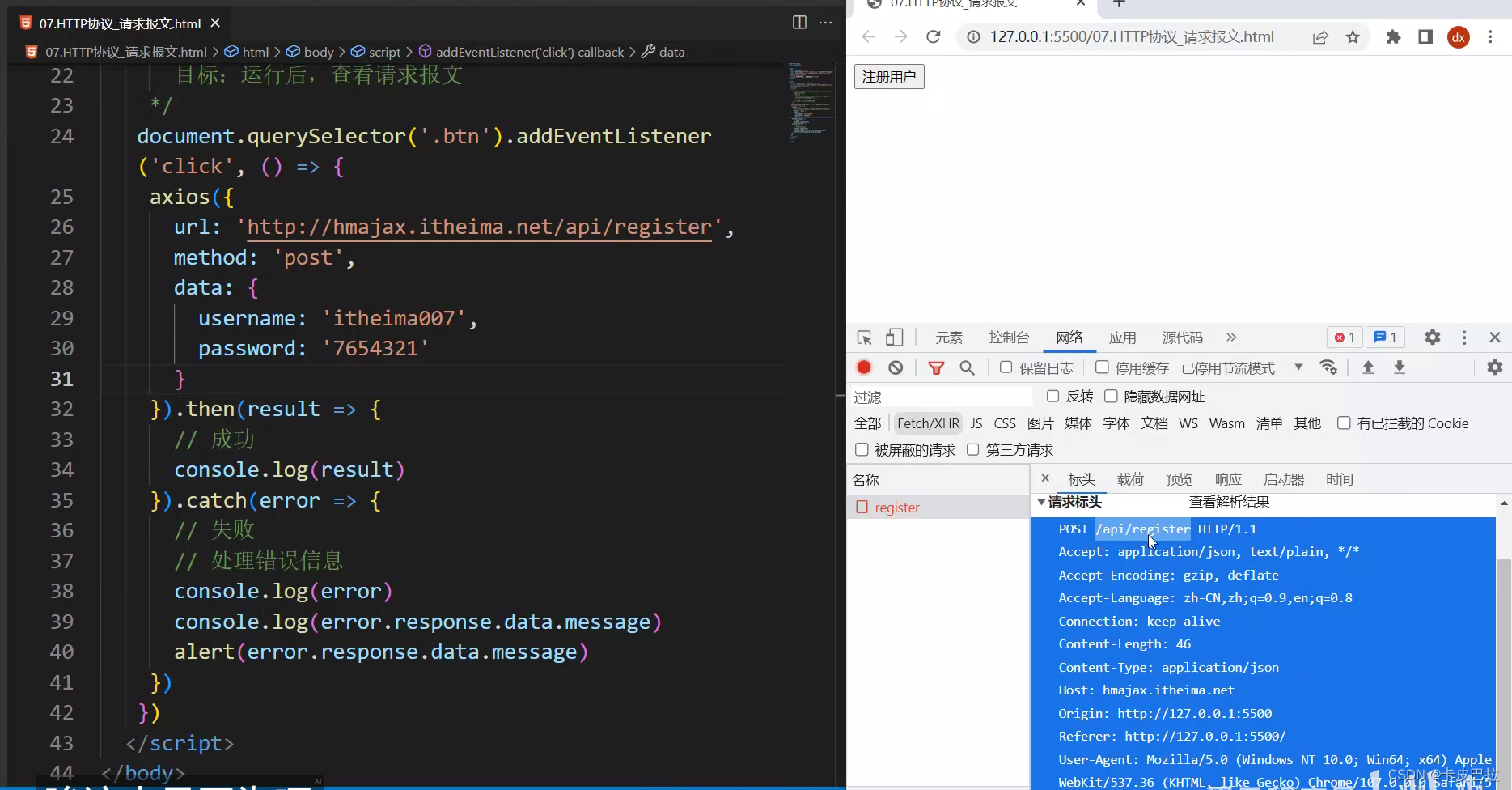1512x790 pixels.
Task: Click the 查看解析结果 link
Action: 1228,500
